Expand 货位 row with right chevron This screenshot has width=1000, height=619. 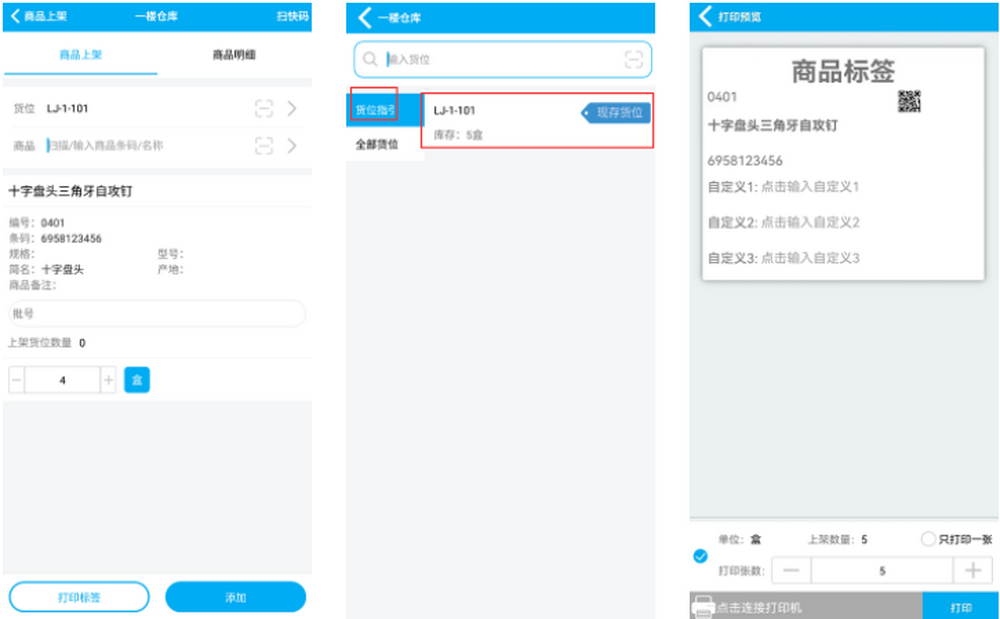click(x=292, y=109)
